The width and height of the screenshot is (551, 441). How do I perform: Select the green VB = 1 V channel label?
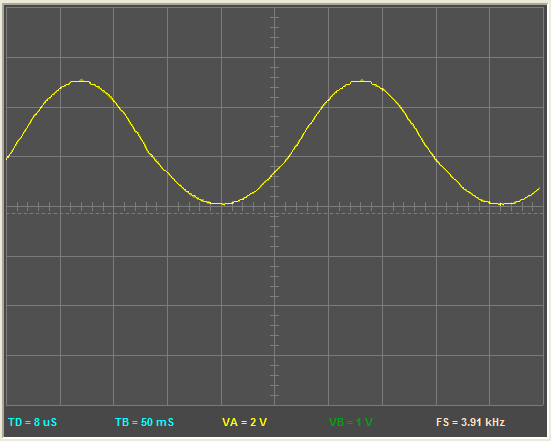(x=351, y=422)
